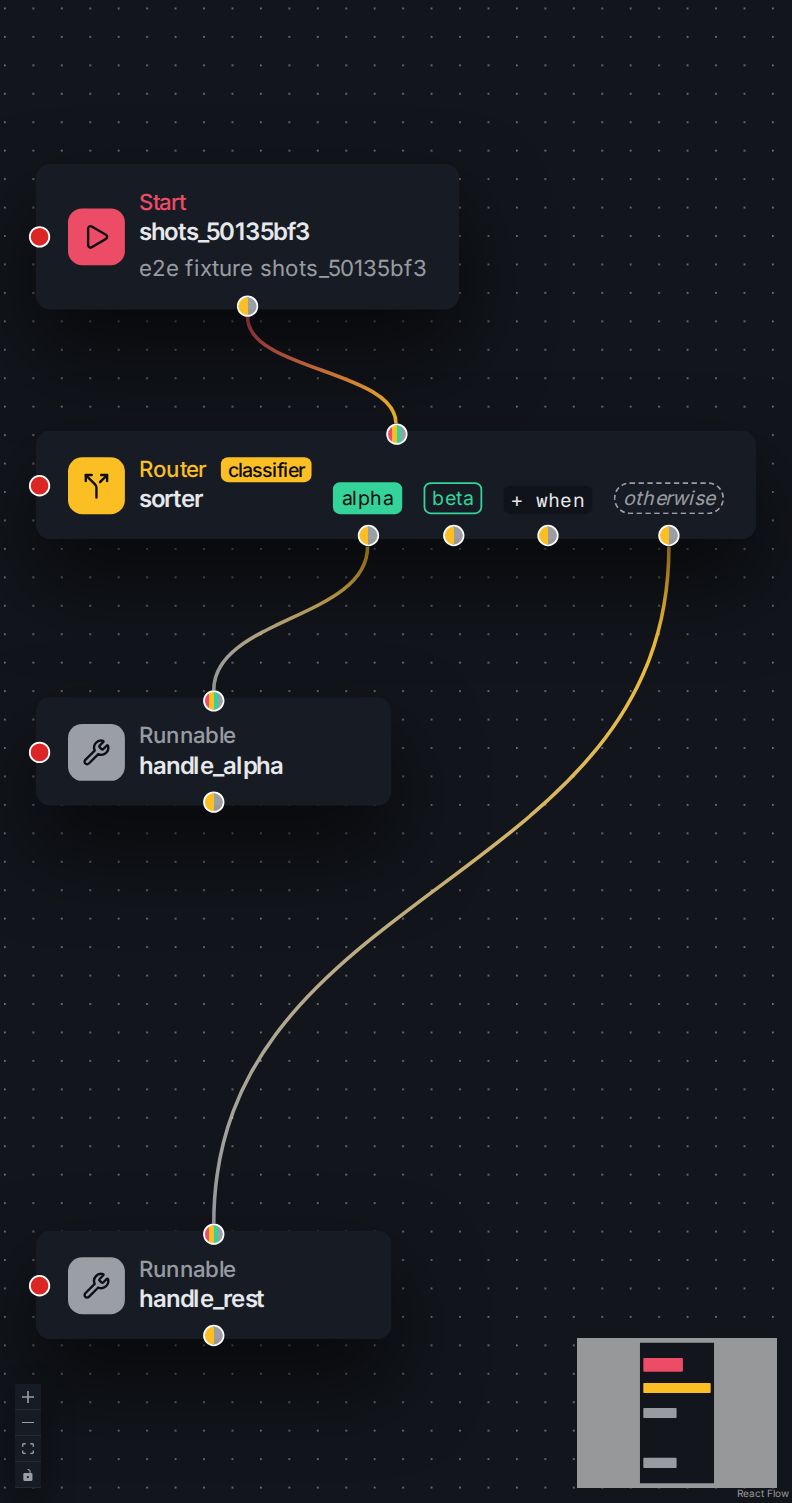The width and height of the screenshot is (792, 1503).
Task: Click handle_alpha bottom output handle
Action: [x=214, y=802]
